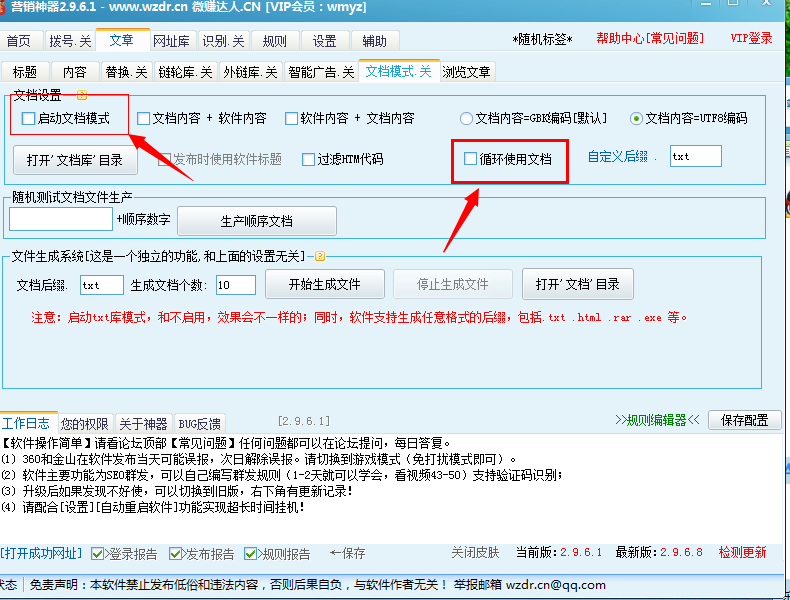
Task: Click the 文档后缀 txt input field
Action: point(102,285)
